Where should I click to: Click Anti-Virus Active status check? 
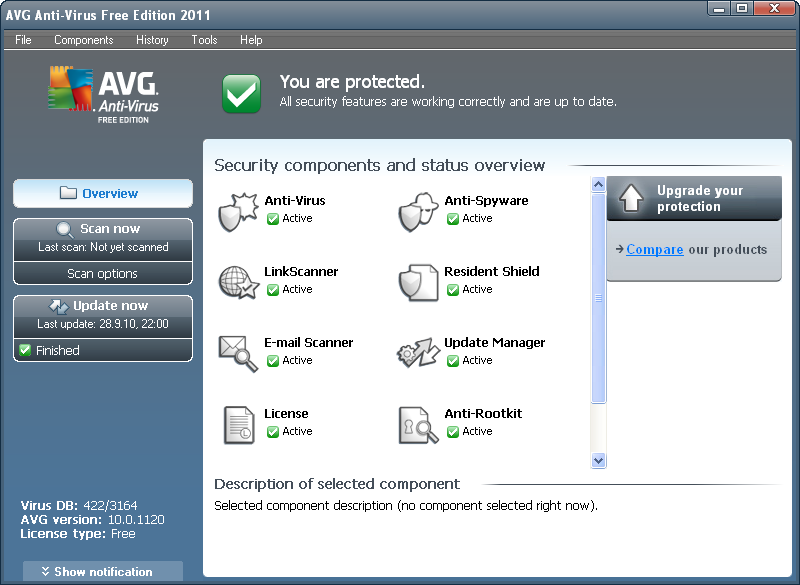click(x=273, y=219)
